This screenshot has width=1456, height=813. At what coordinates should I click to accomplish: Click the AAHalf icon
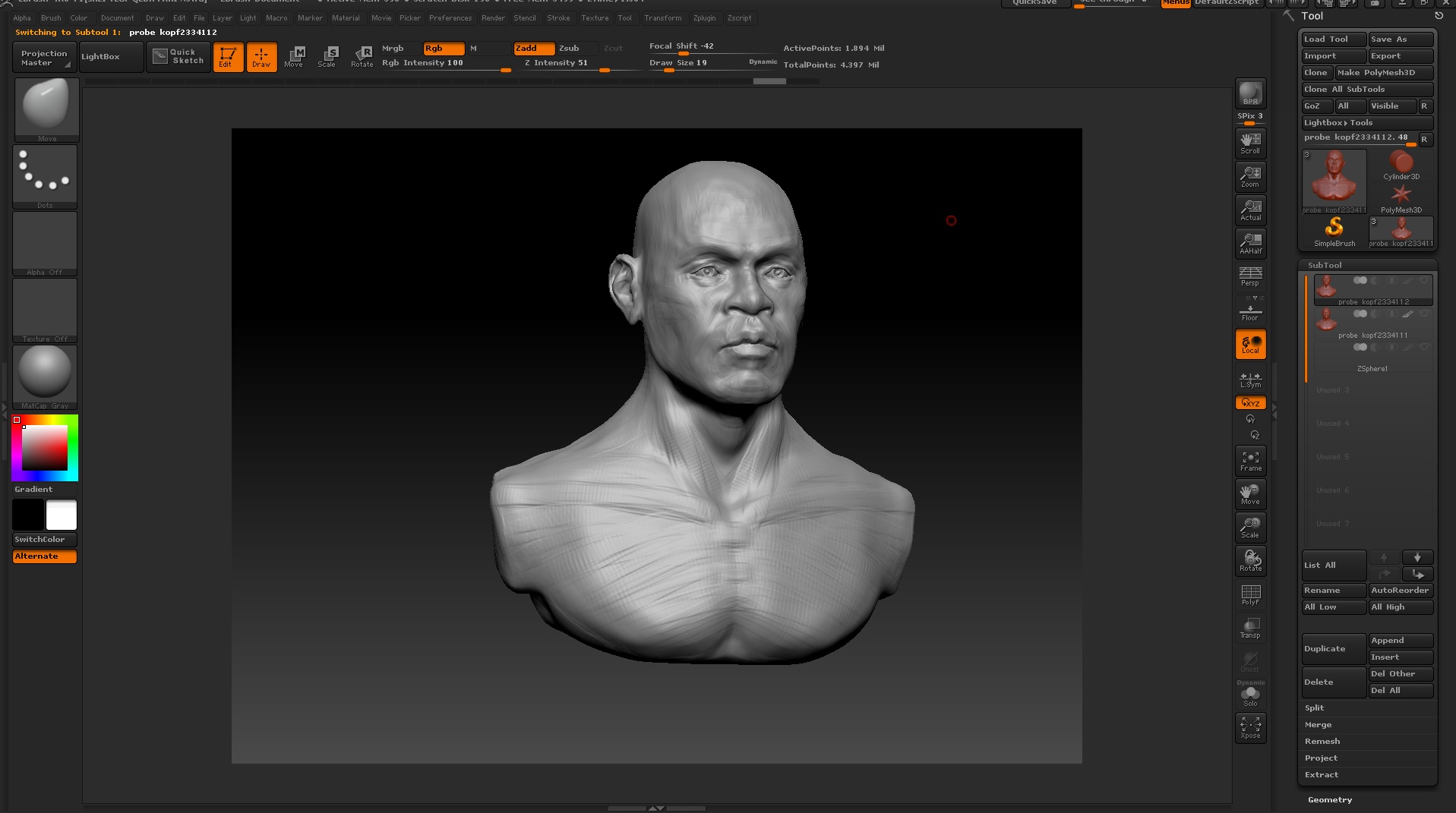[x=1250, y=244]
